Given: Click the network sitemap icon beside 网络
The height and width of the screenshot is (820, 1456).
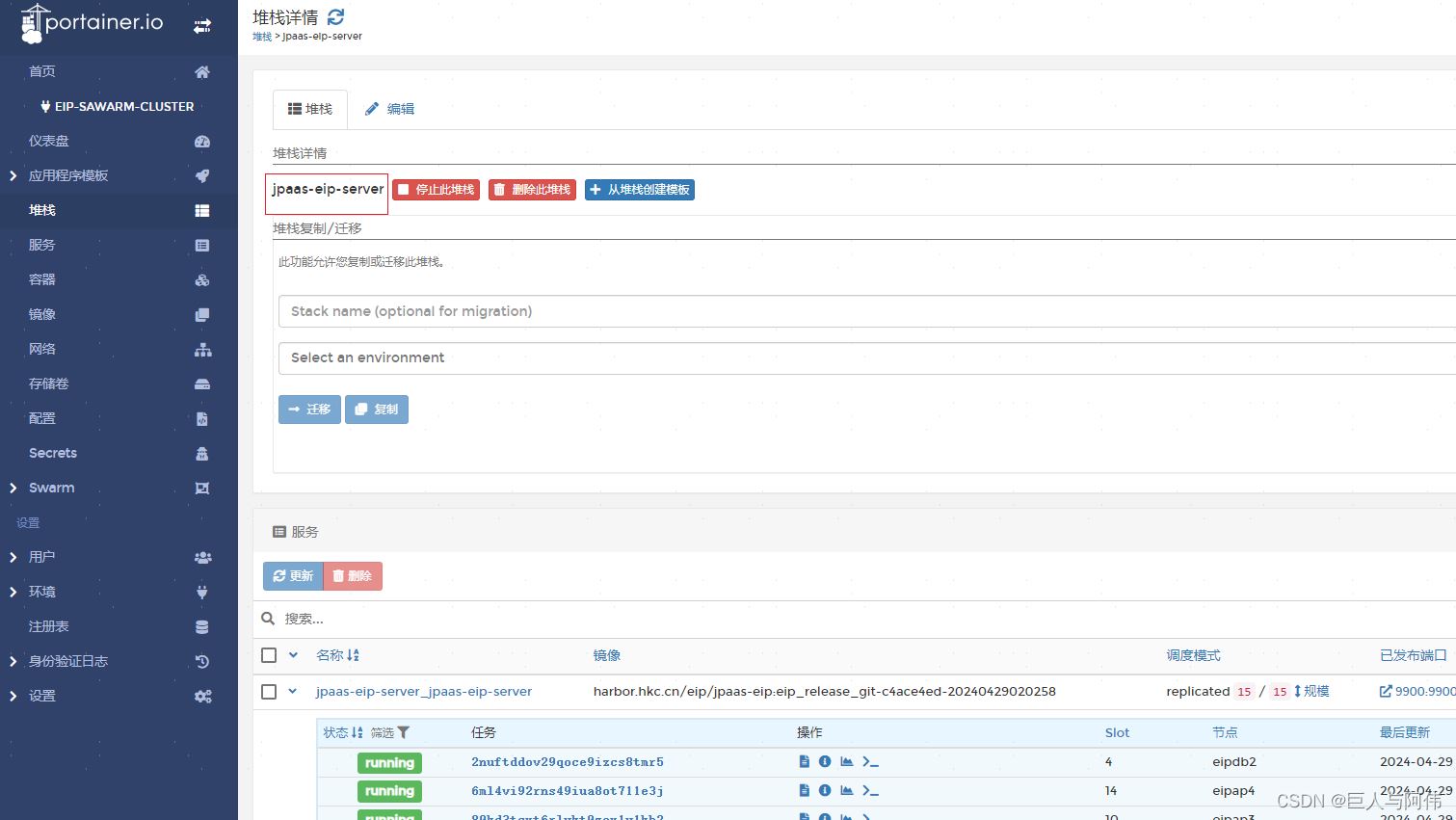Looking at the screenshot, I should (x=202, y=350).
